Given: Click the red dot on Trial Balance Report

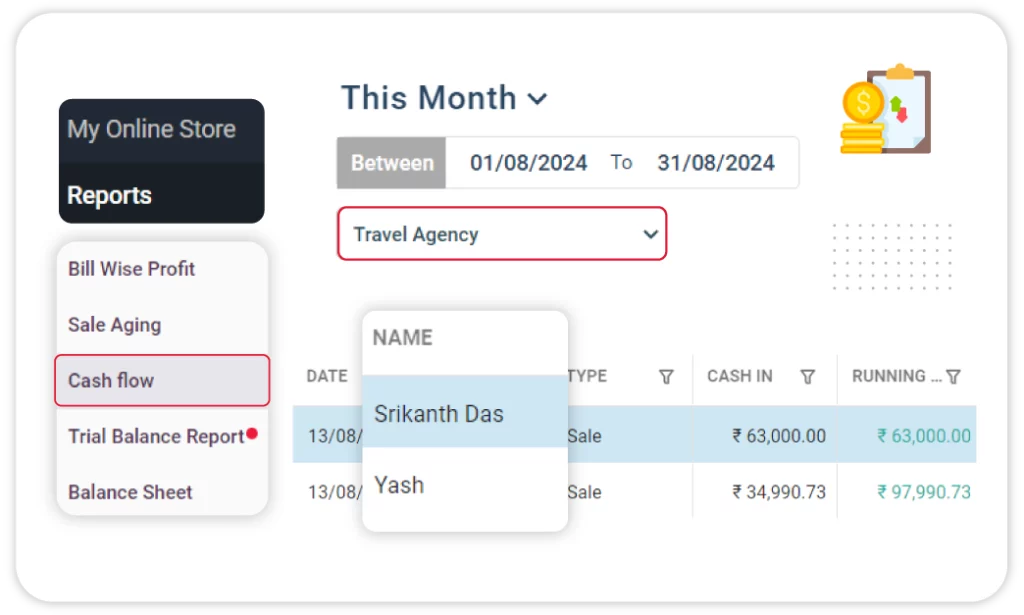Looking at the screenshot, I should pos(252,434).
